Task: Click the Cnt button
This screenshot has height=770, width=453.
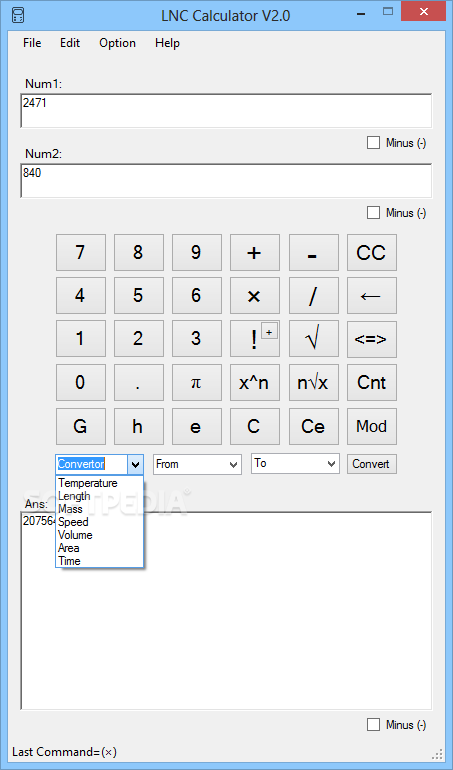Action: (x=371, y=383)
